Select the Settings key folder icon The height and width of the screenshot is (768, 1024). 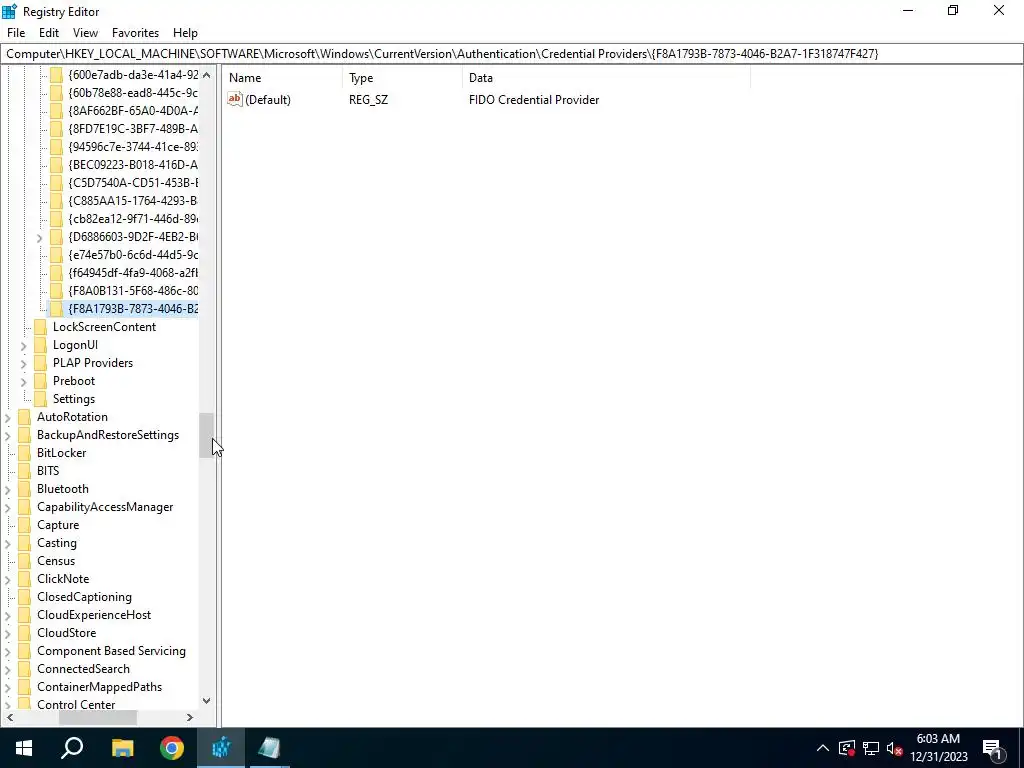(40, 398)
